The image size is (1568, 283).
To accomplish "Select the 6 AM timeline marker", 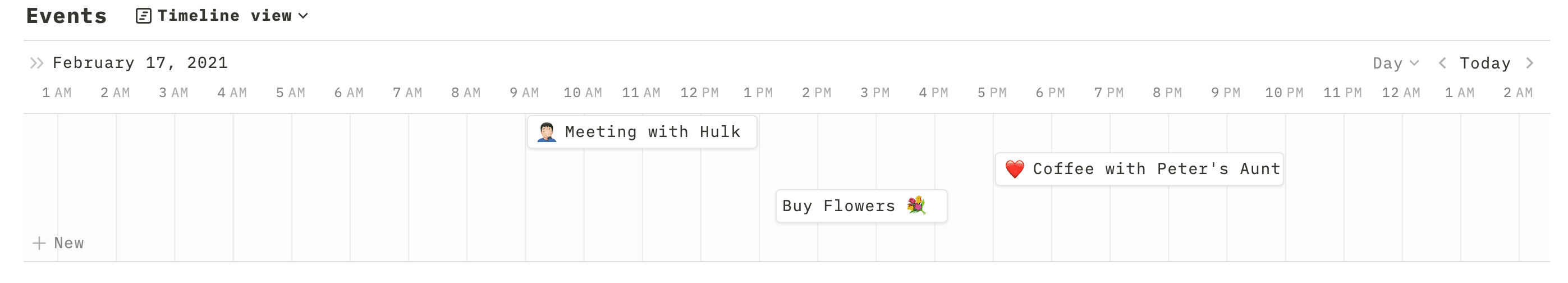I will [x=349, y=93].
